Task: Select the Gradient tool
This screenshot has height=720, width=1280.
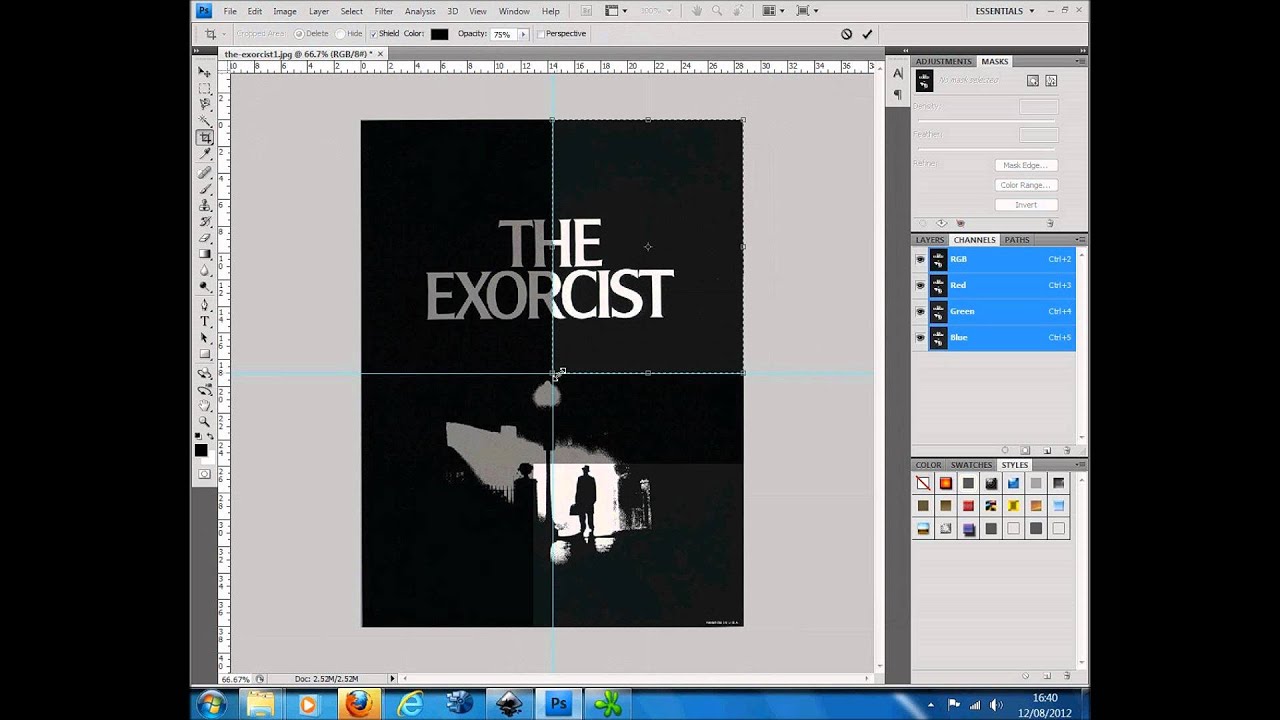Action: (x=205, y=254)
